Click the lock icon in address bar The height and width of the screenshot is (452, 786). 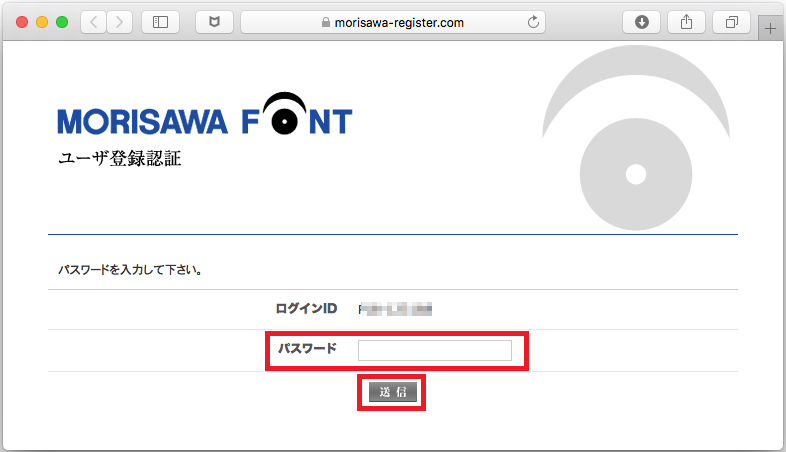pyautogui.click(x=324, y=22)
